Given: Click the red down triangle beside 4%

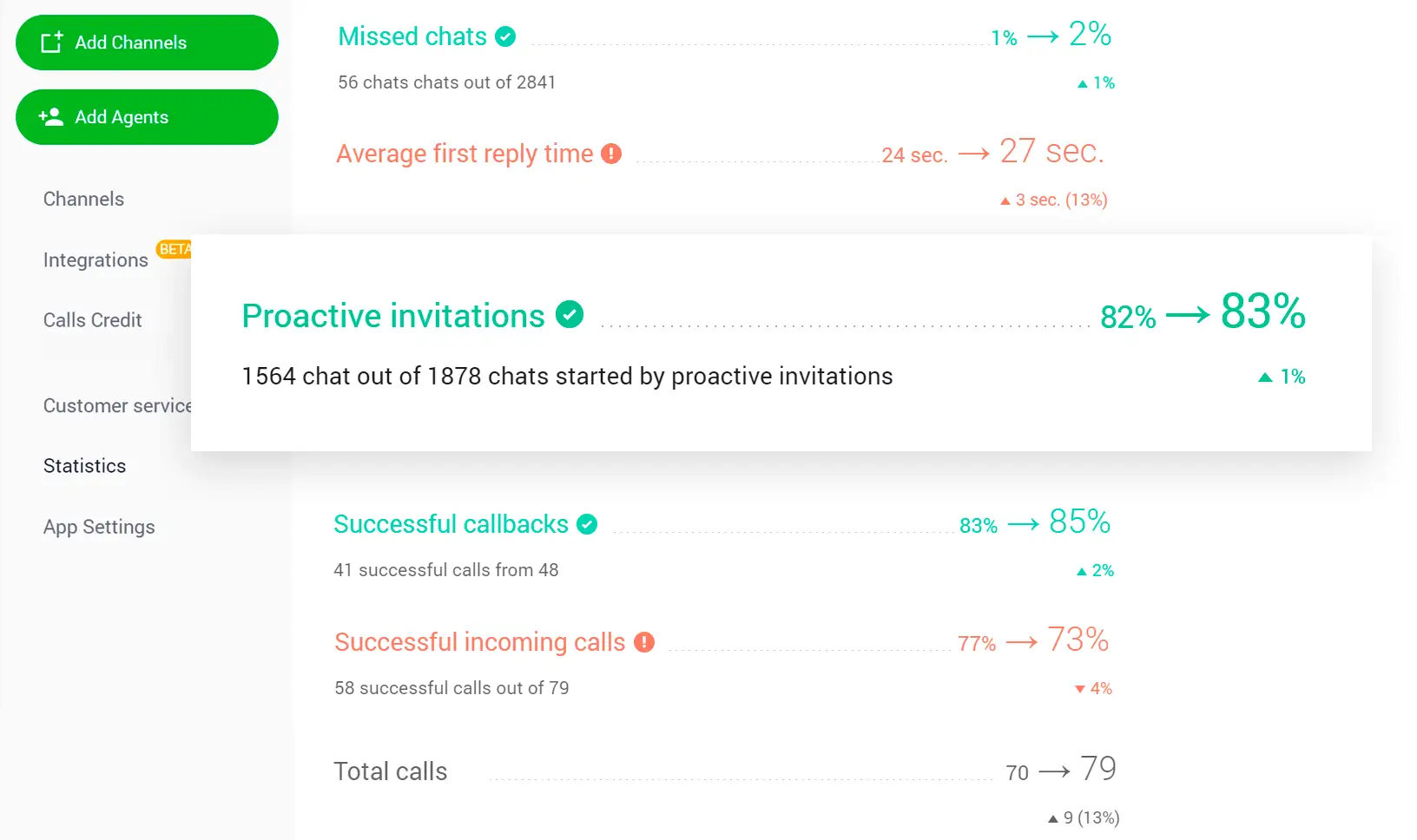Looking at the screenshot, I should point(1079,689).
